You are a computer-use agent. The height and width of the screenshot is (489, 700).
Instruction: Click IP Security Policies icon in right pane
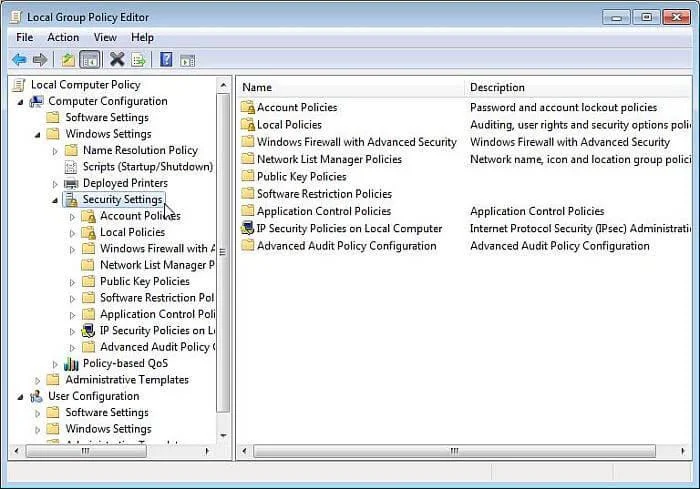pos(247,228)
